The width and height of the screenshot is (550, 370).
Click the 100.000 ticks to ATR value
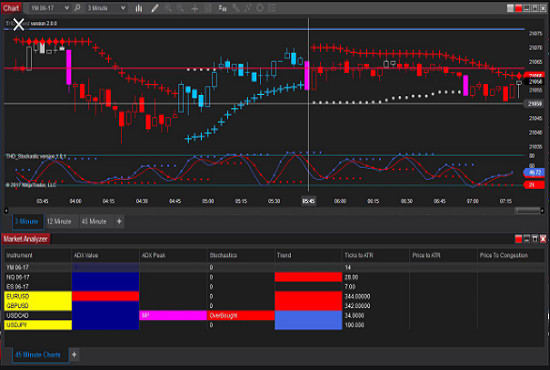(x=354, y=325)
